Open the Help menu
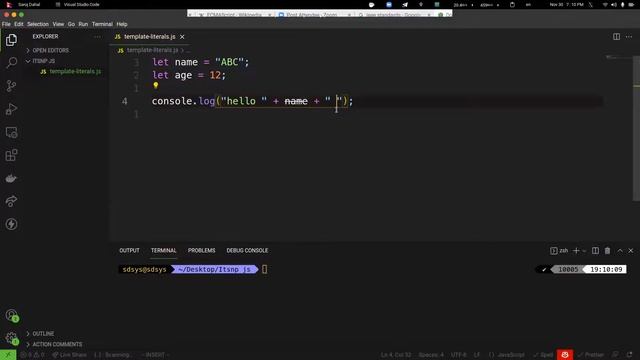640x360 pixels. pyautogui.click(x=122, y=24)
